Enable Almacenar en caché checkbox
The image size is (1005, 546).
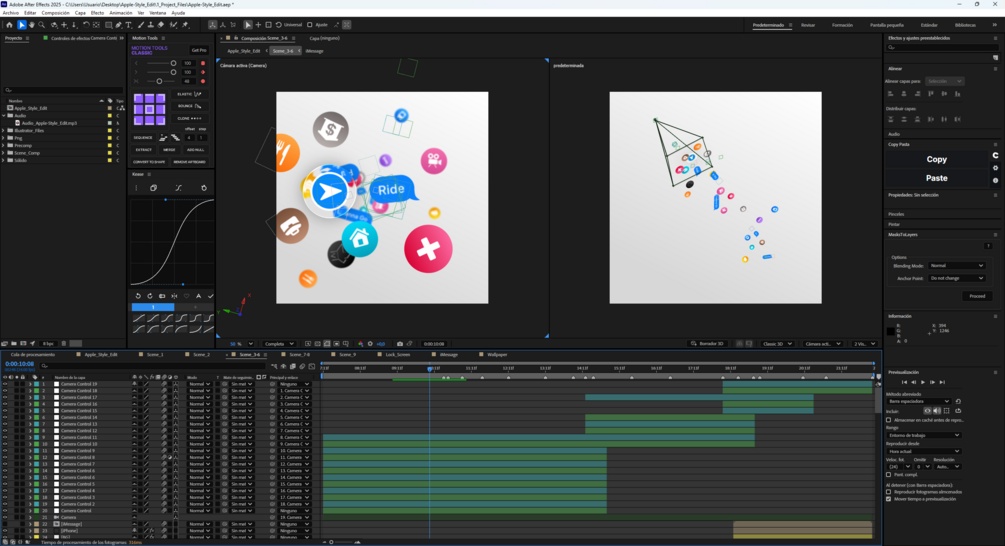tap(888, 420)
